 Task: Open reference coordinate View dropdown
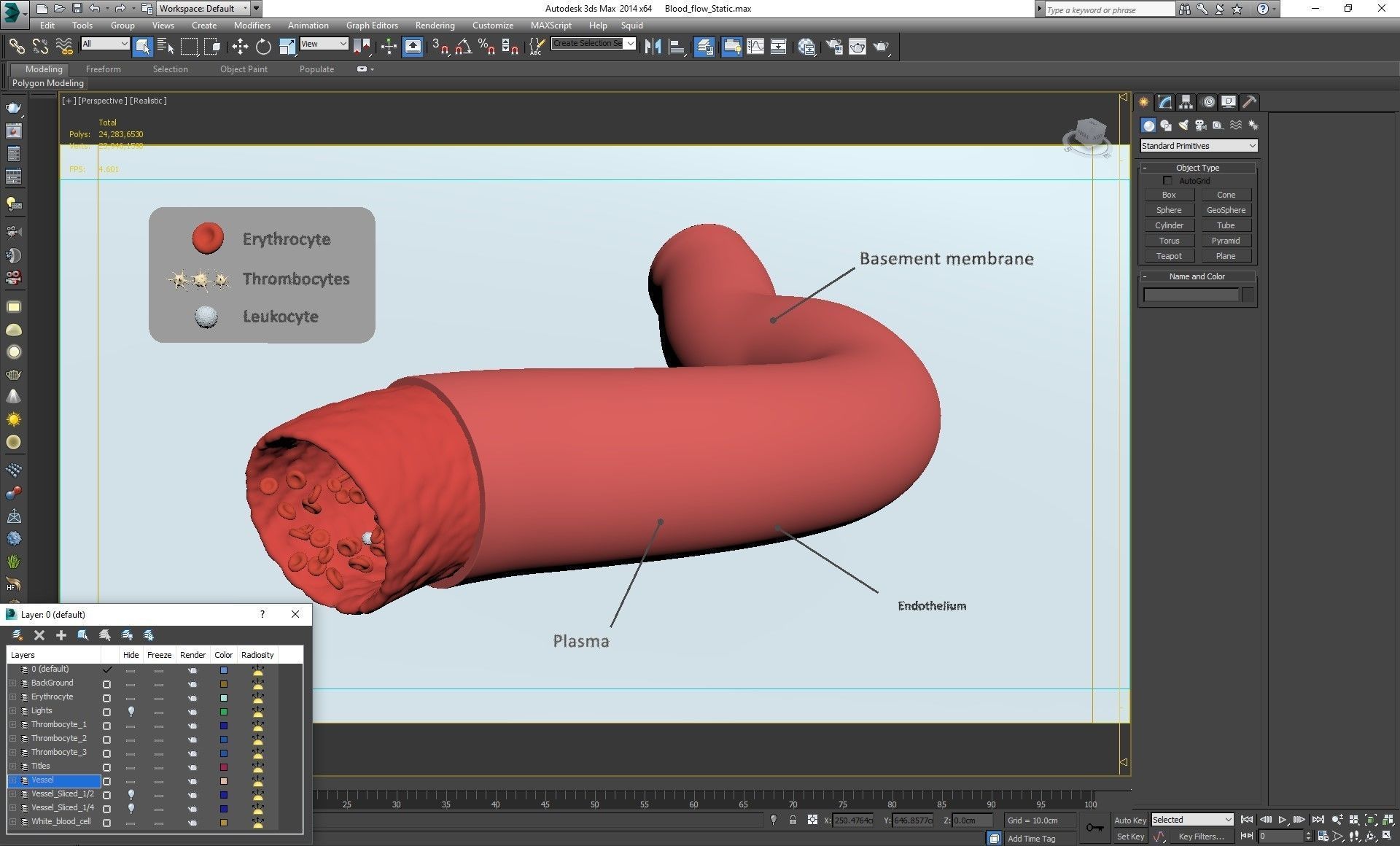click(x=324, y=44)
